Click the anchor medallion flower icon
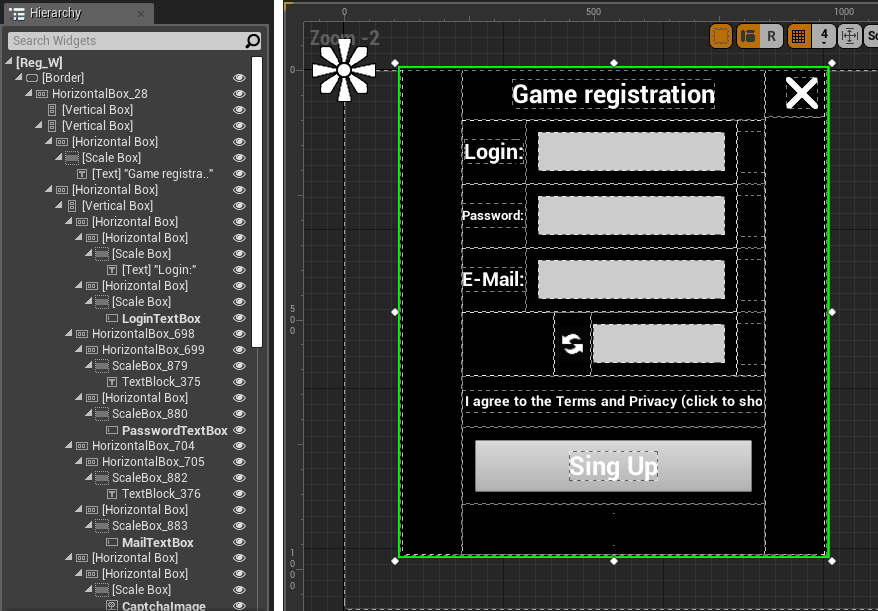Image resolution: width=878 pixels, height=611 pixels. point(344,70)
